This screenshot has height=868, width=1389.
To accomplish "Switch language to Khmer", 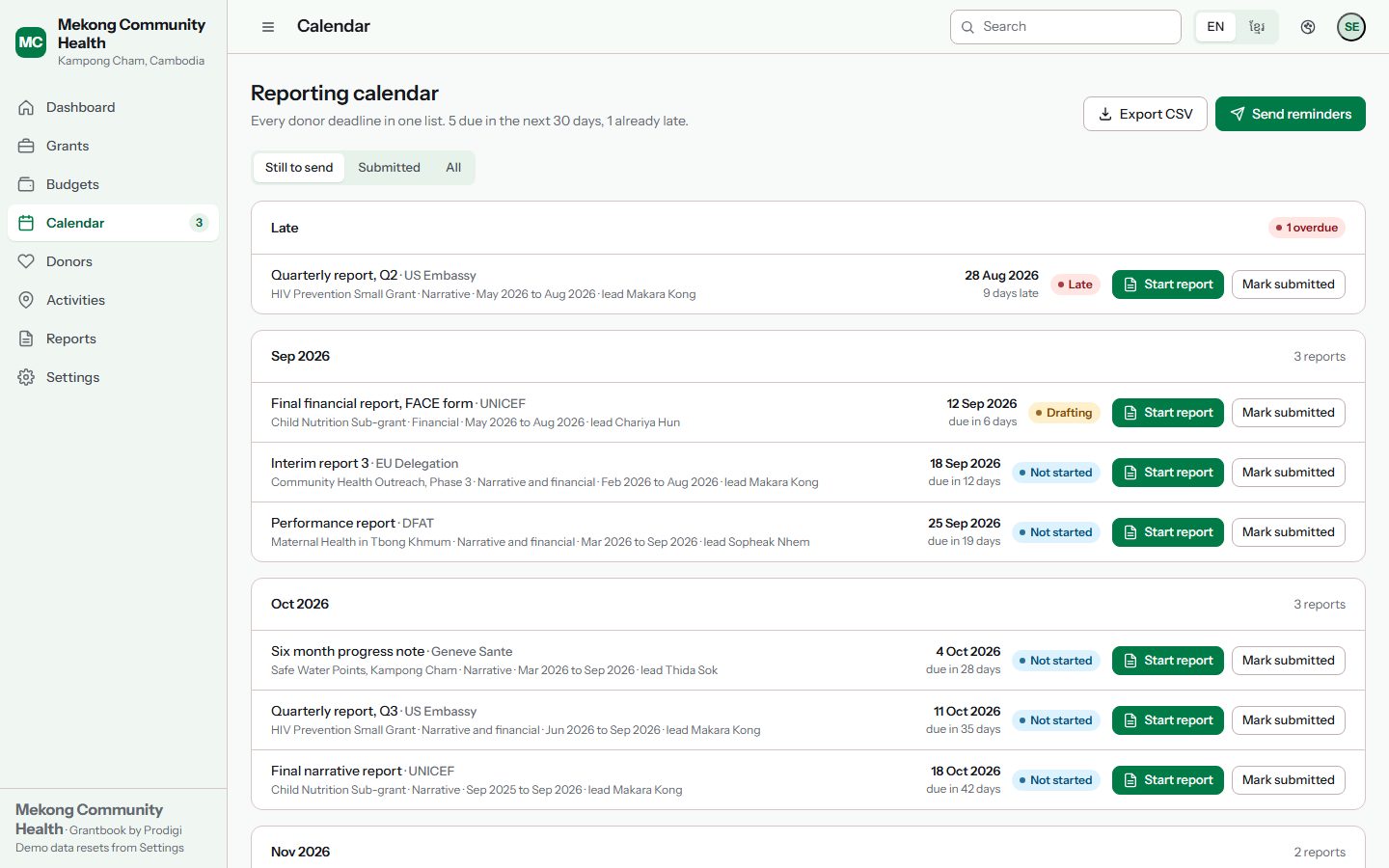I will tap(1257, 27).
